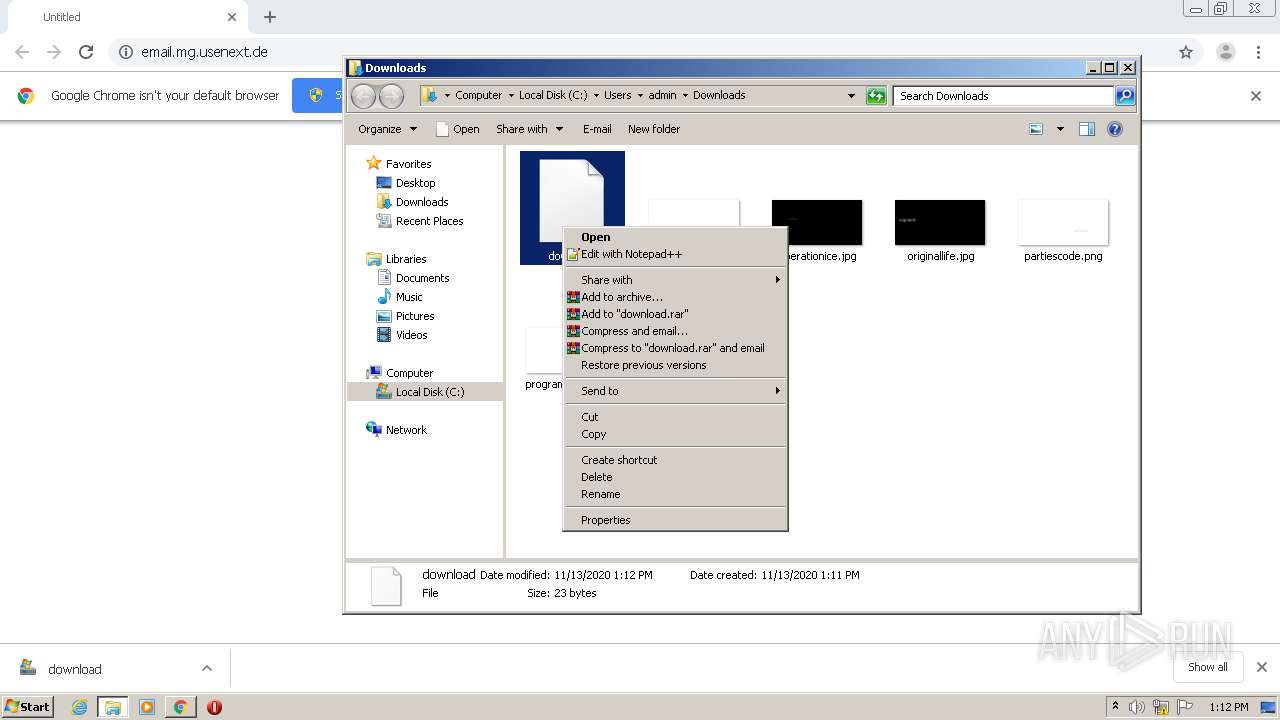Open address bar history dropdown arrow
This screenshot has height=720, width=1280.
(x=851, y=96)
